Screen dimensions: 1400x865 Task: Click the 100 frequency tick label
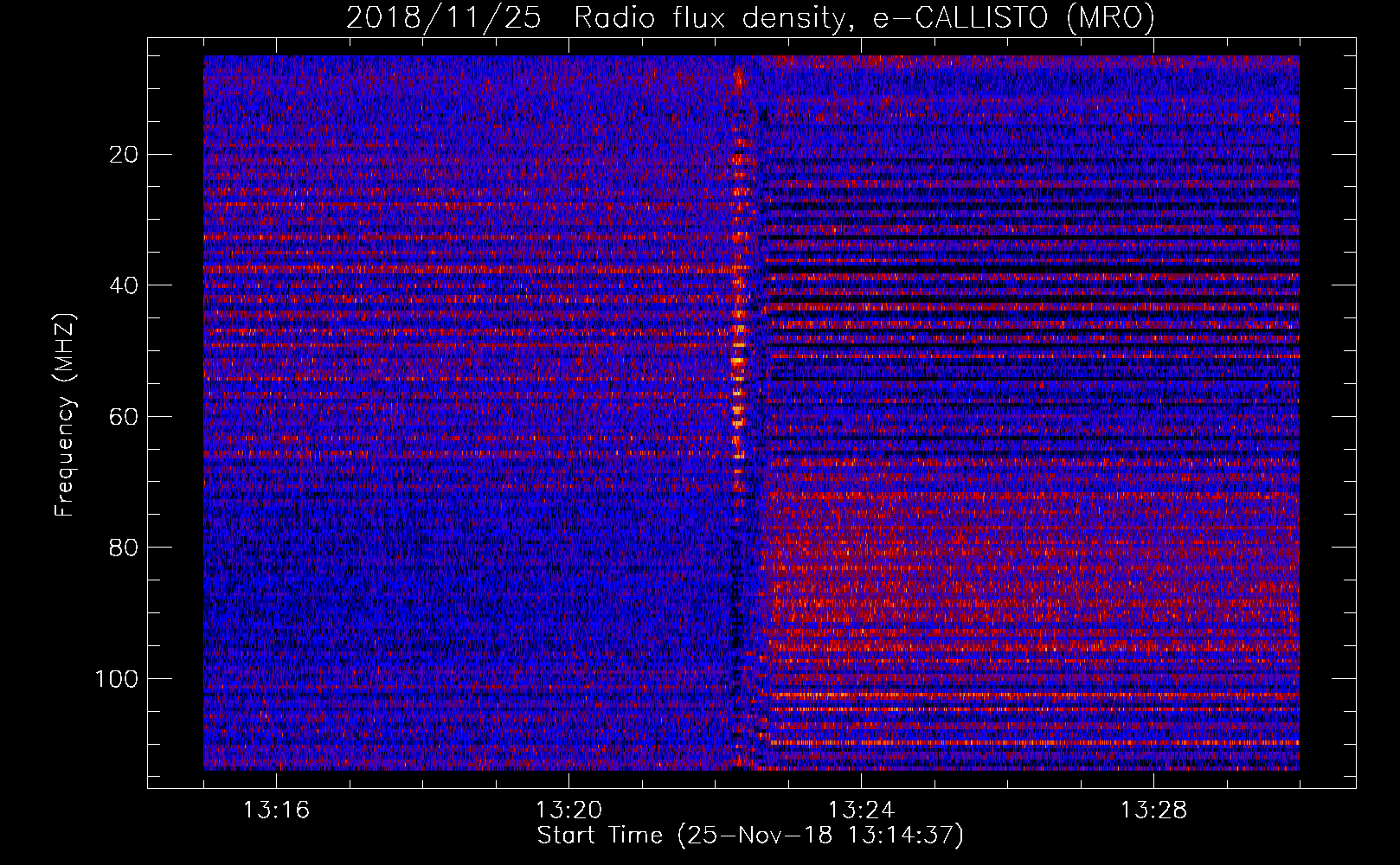(x=117, y=679)
